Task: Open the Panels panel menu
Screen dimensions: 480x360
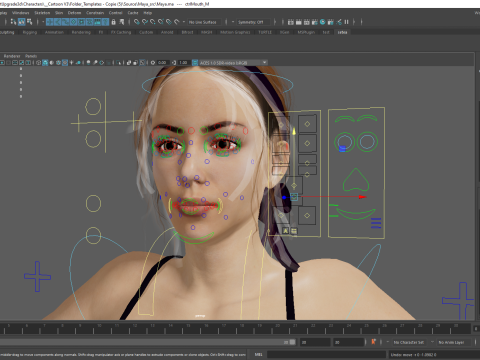Action: [x=31, y=56]
